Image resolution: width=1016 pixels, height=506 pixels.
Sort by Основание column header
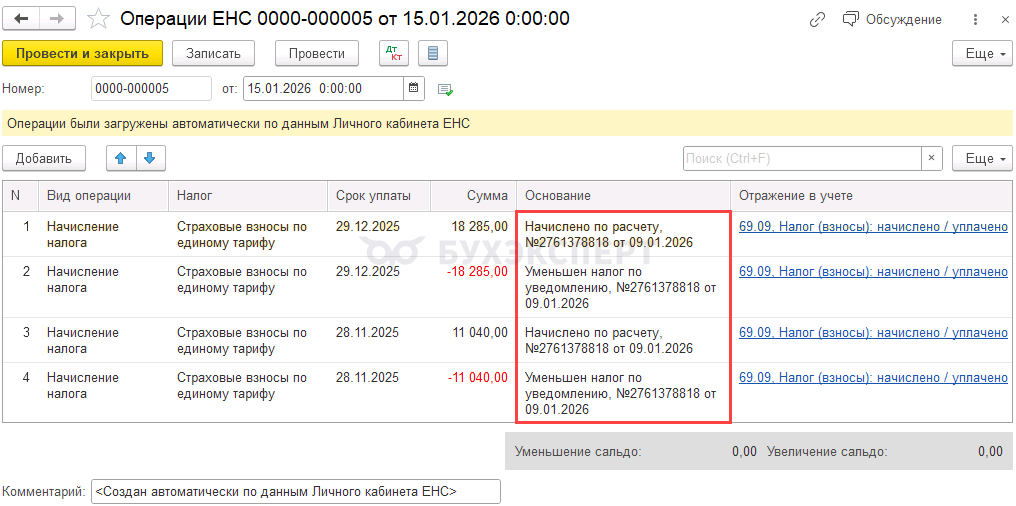623,196
